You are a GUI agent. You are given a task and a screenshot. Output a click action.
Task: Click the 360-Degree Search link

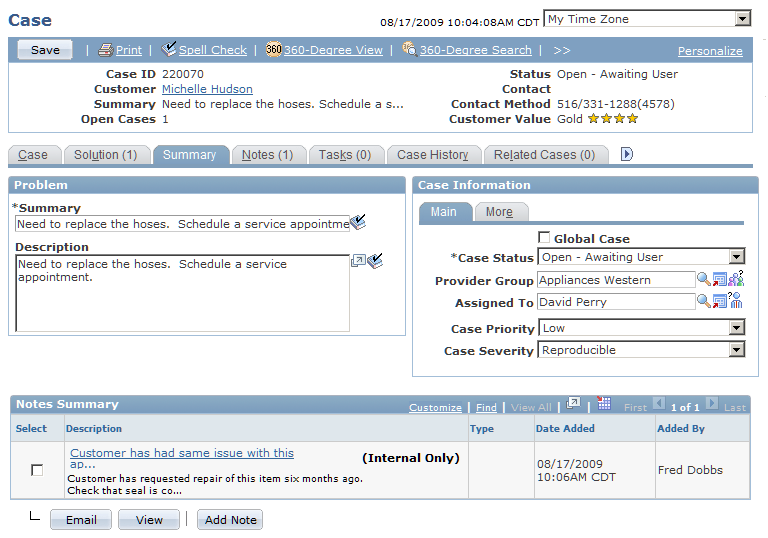tap(476, 50)
